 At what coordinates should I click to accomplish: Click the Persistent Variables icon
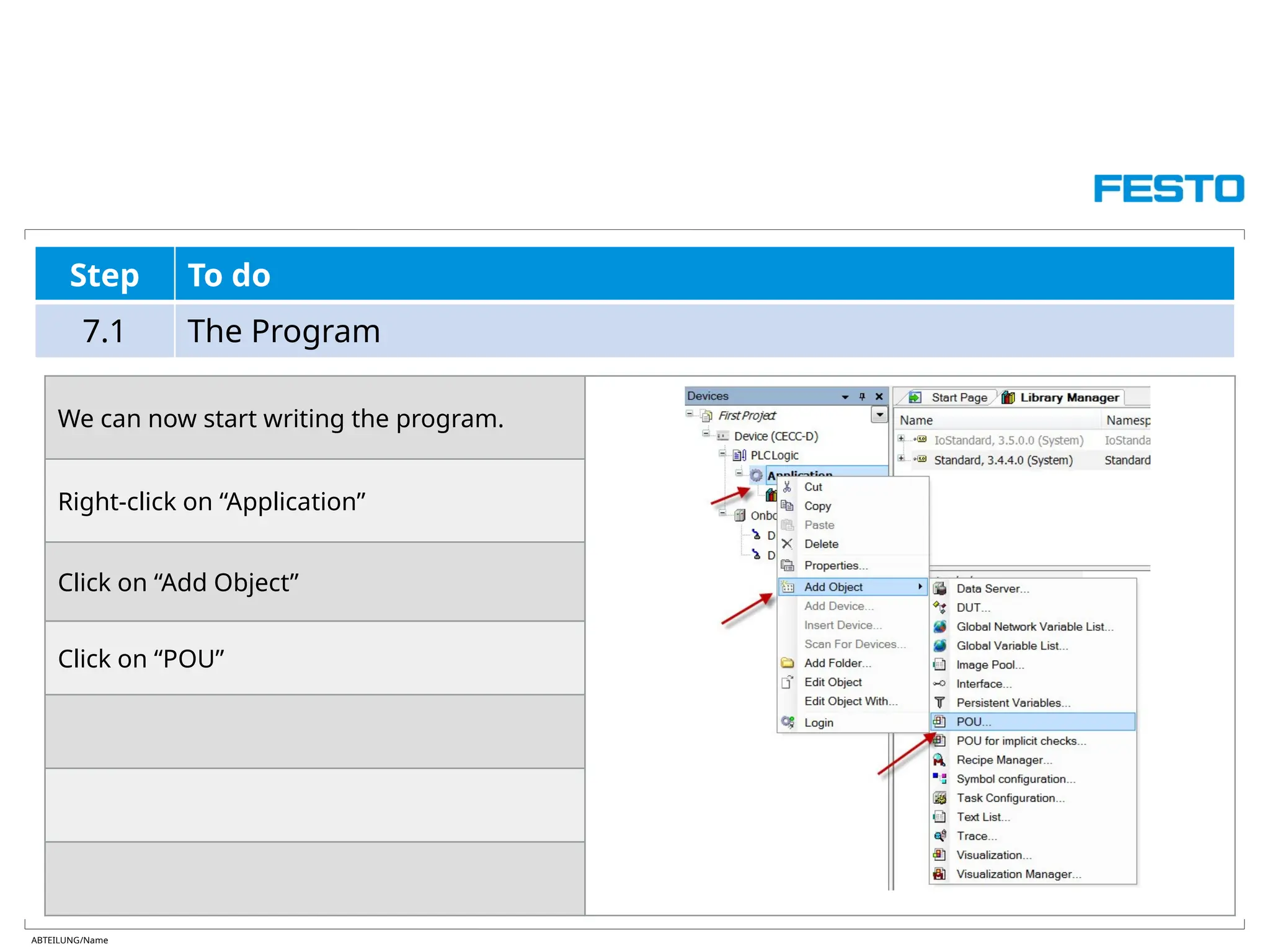[939, 703]
